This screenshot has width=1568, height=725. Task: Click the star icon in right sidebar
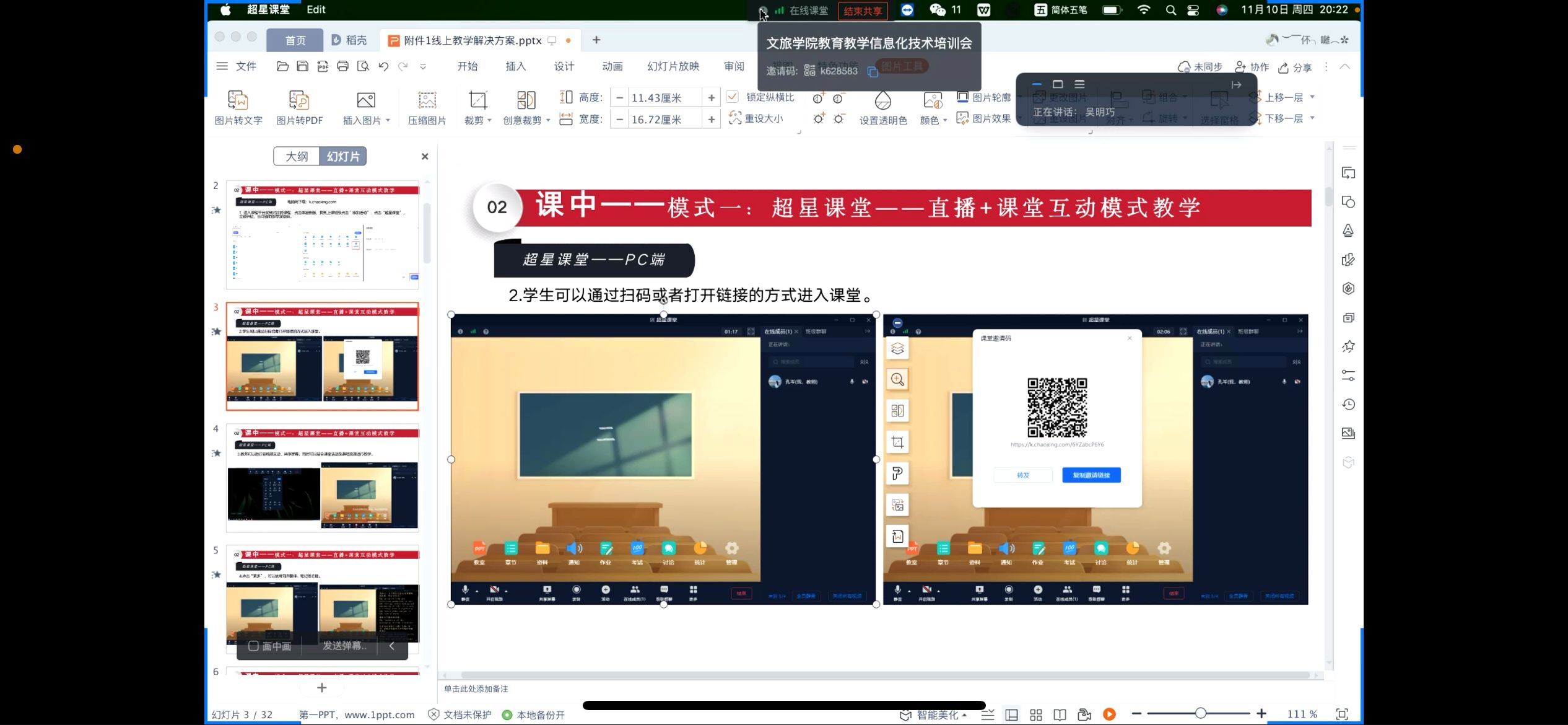[x=1348, y=346]
